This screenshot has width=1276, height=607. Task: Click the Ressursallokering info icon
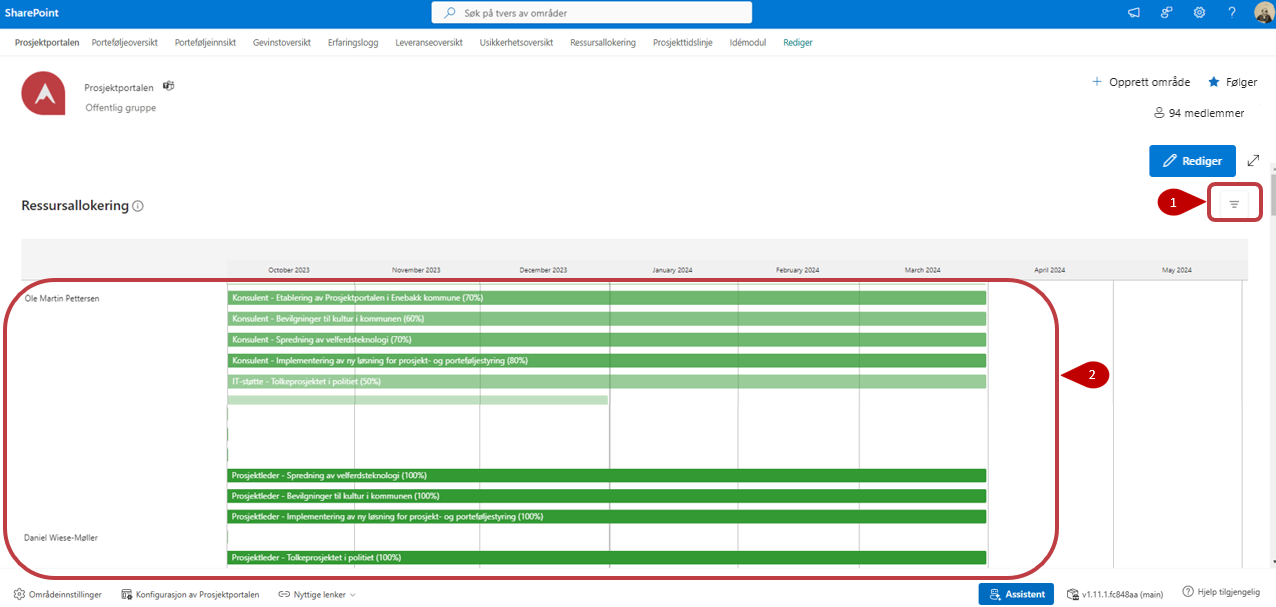[x=138, y=206]
